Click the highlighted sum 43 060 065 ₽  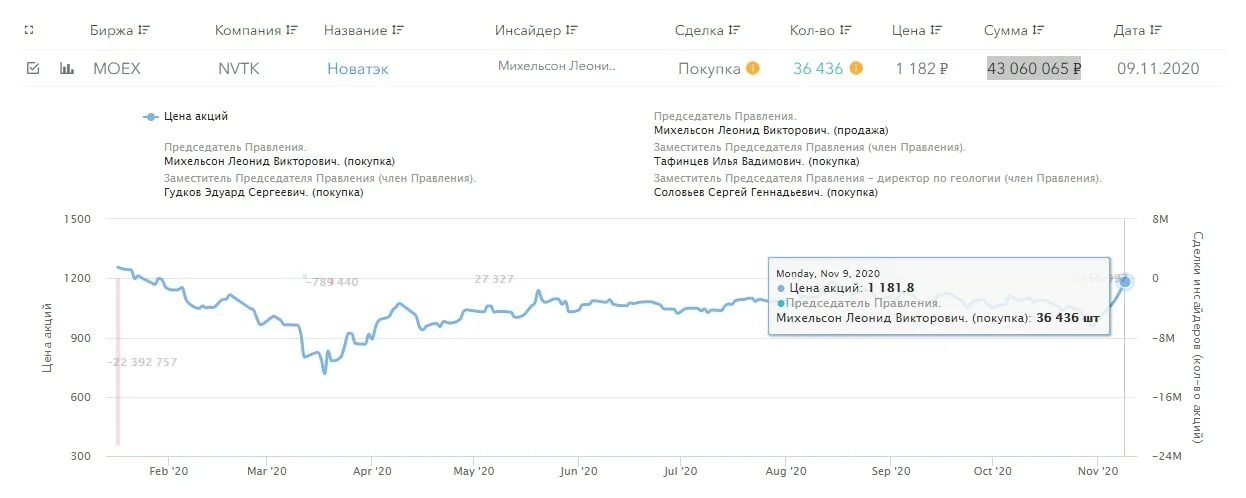pos(1034,69)
